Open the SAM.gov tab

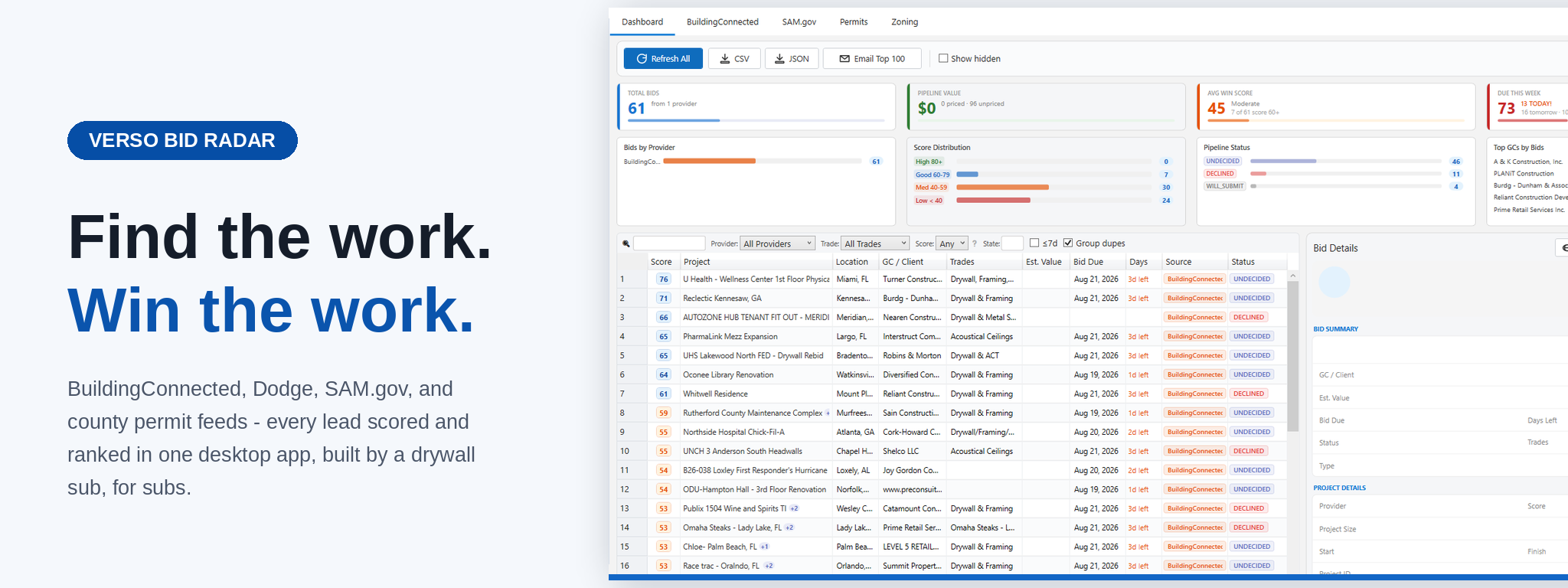point(799,21)
